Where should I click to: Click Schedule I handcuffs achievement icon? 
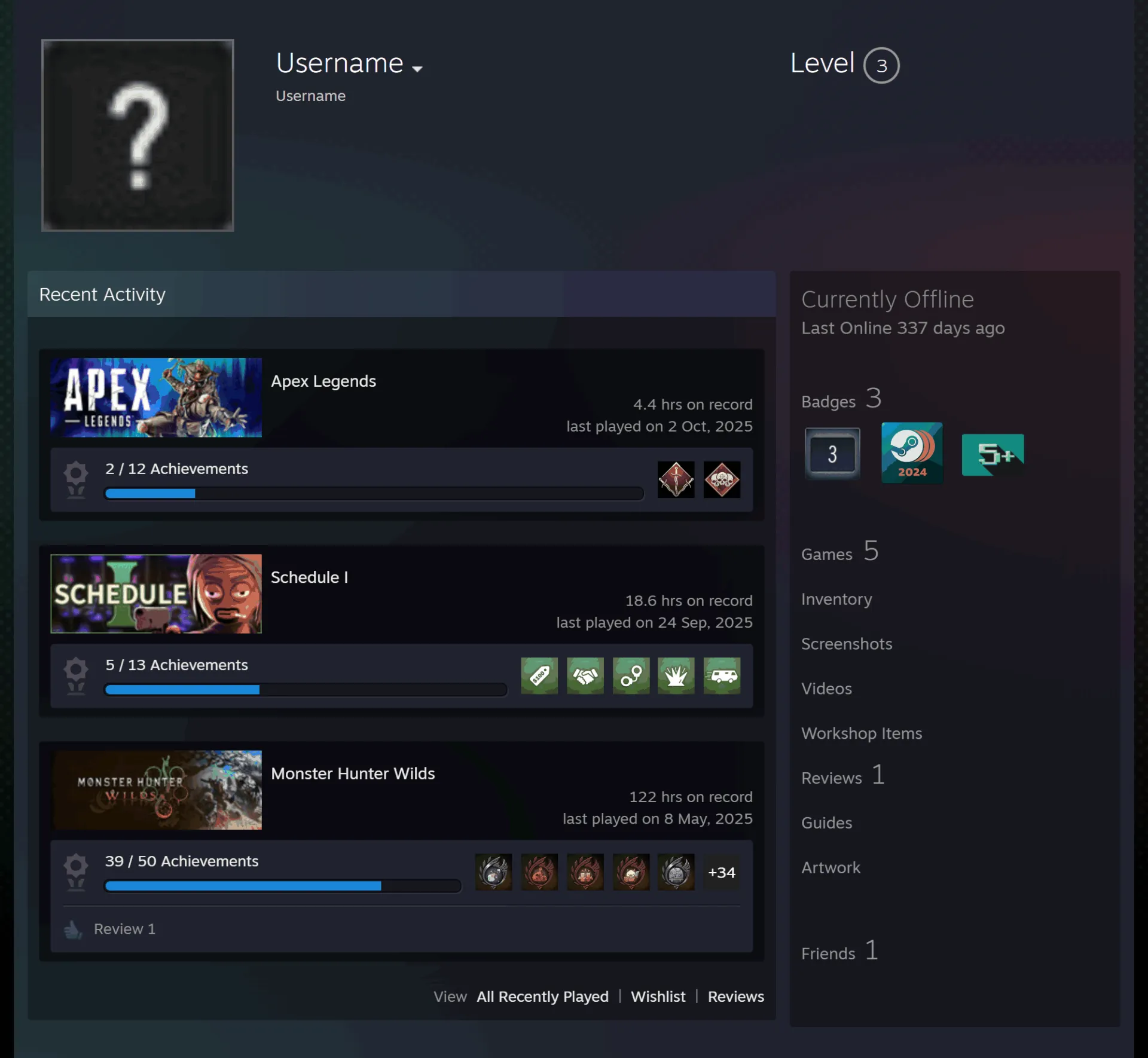pyautogui.click(x=631, y=675)
